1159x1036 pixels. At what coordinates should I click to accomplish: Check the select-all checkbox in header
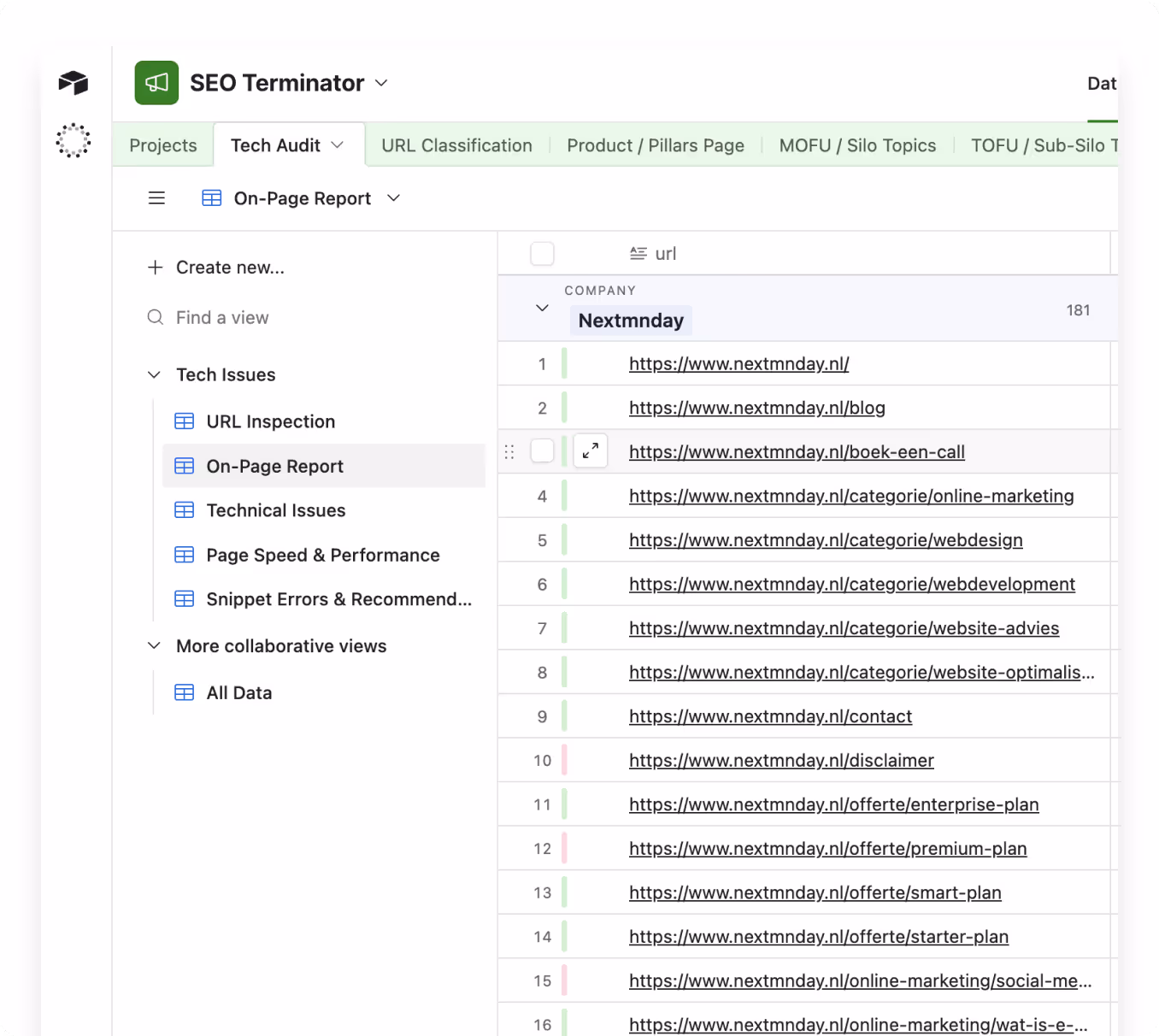pos(542,253)
